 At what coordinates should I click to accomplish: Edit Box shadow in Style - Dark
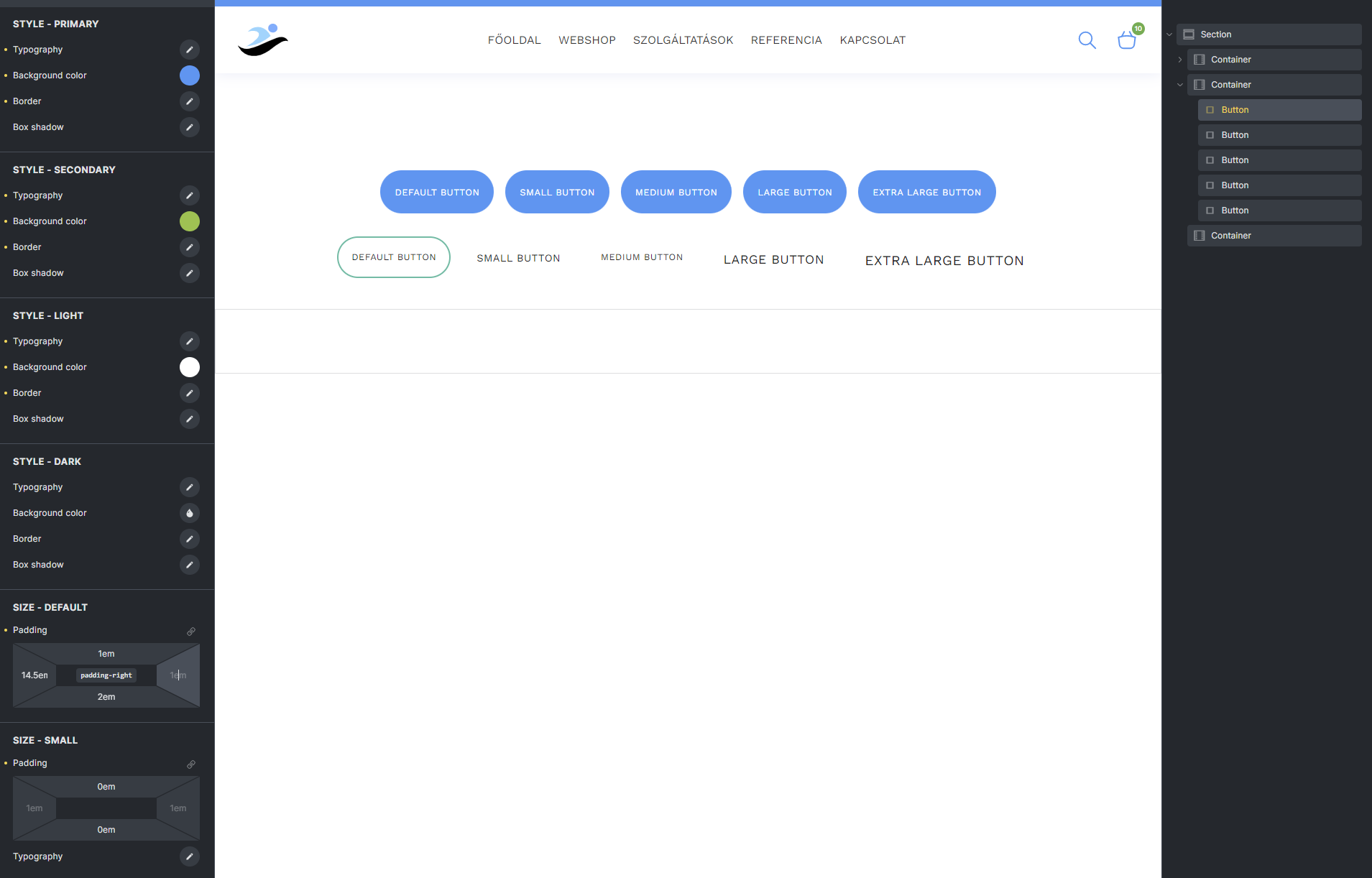(x=190, y=565)
